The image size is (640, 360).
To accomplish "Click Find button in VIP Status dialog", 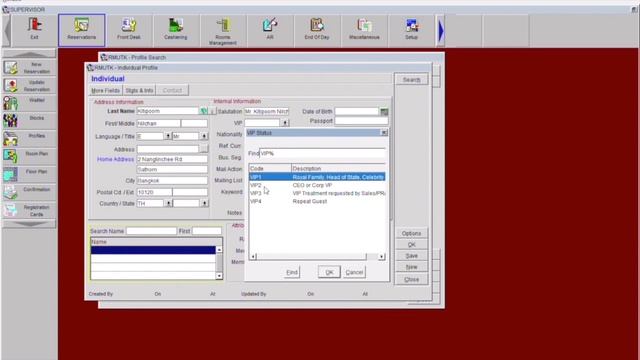I will (292, 272).
